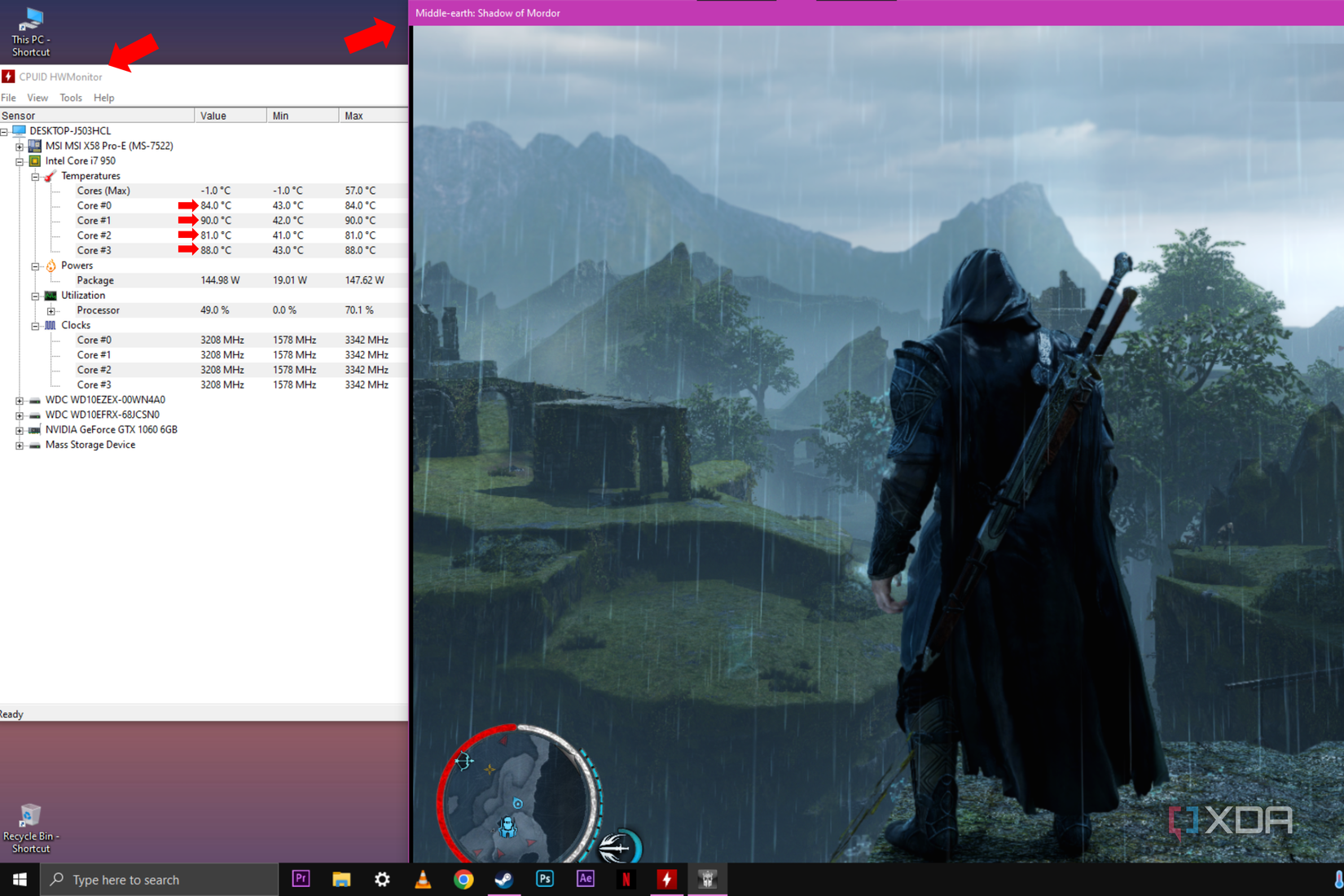Click the Intel Core i7 950 CPU icon
The image size is (1344, 896).
35,160
